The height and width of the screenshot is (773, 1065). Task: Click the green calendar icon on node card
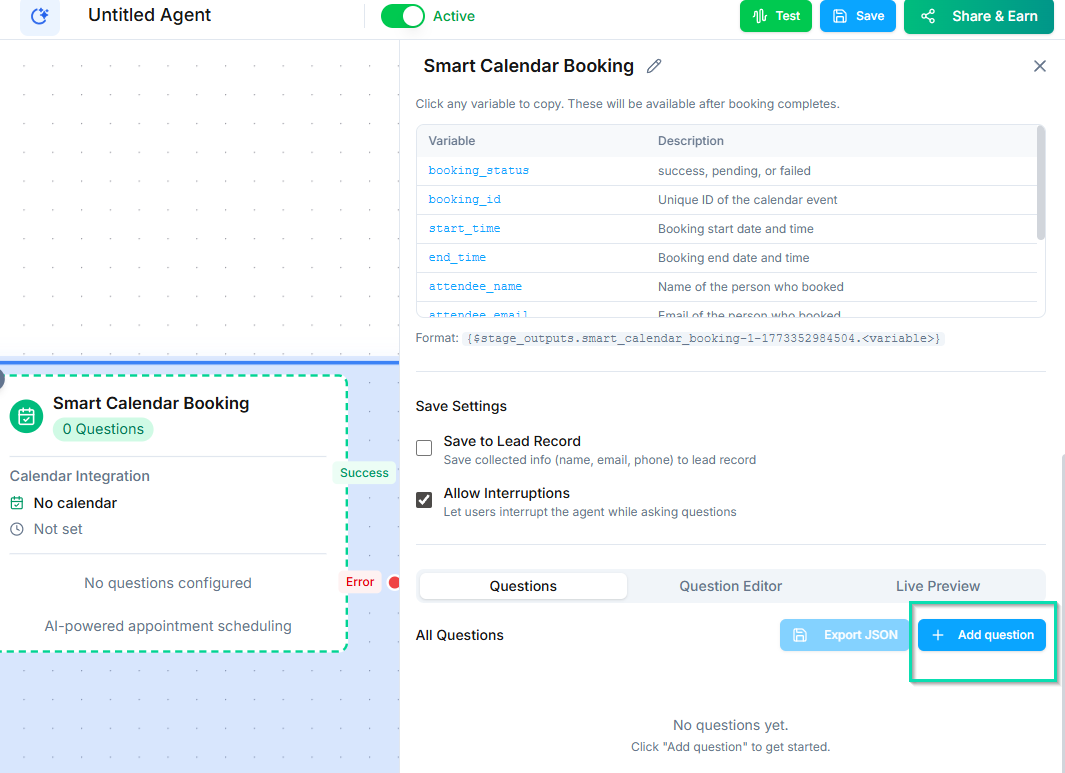(x=26, y=416)
